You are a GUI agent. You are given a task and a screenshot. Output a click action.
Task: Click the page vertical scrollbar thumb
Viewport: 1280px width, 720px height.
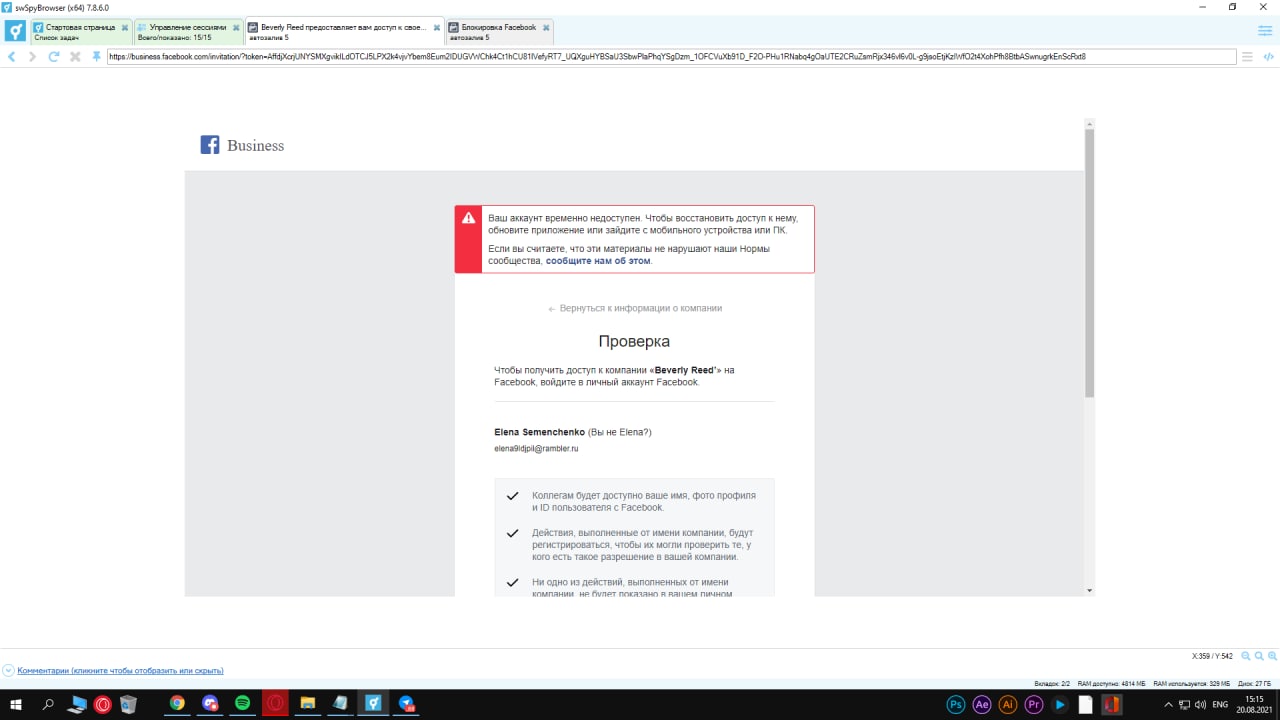(1090, 263)
